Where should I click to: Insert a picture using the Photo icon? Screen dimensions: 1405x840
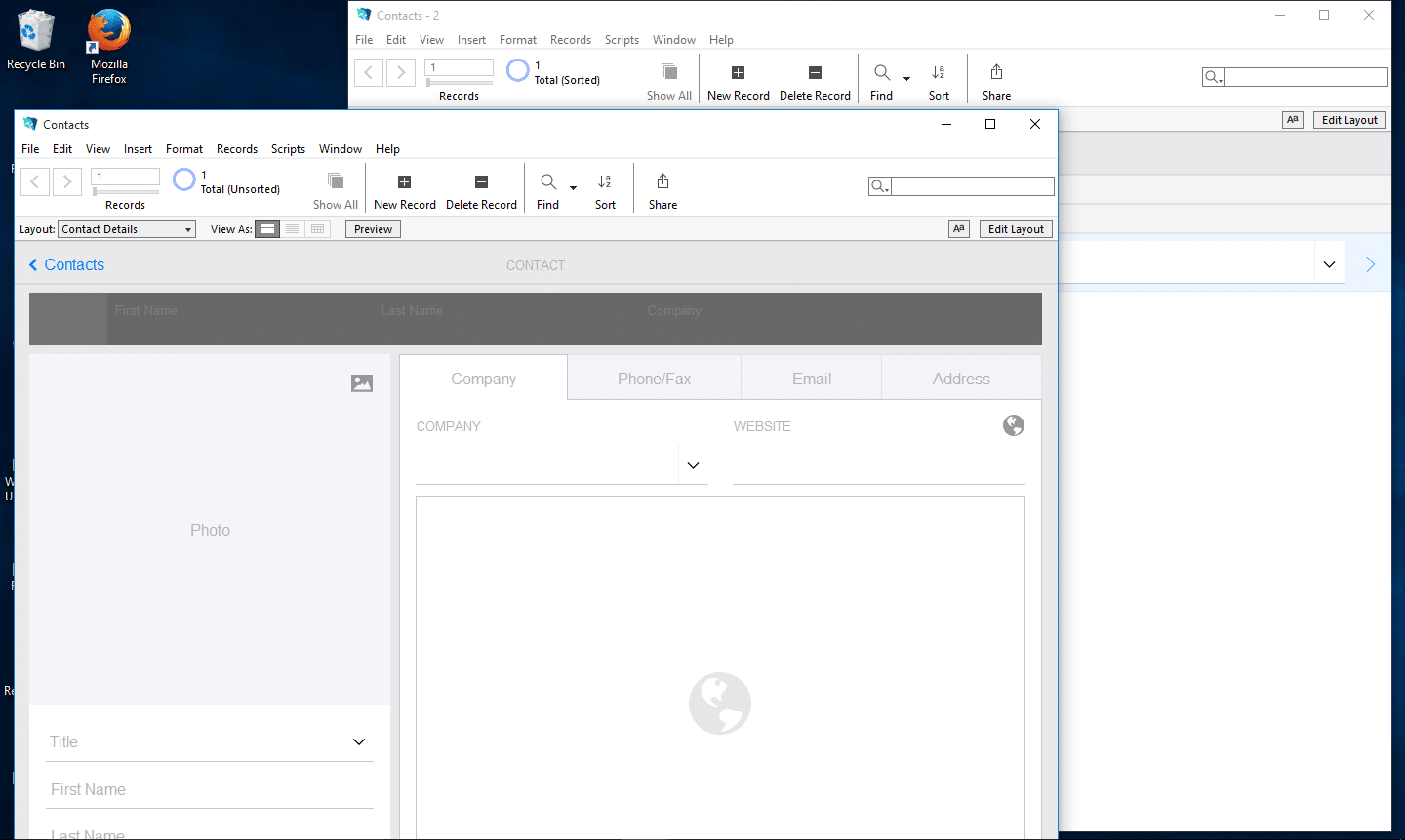[x=362, y=383]
